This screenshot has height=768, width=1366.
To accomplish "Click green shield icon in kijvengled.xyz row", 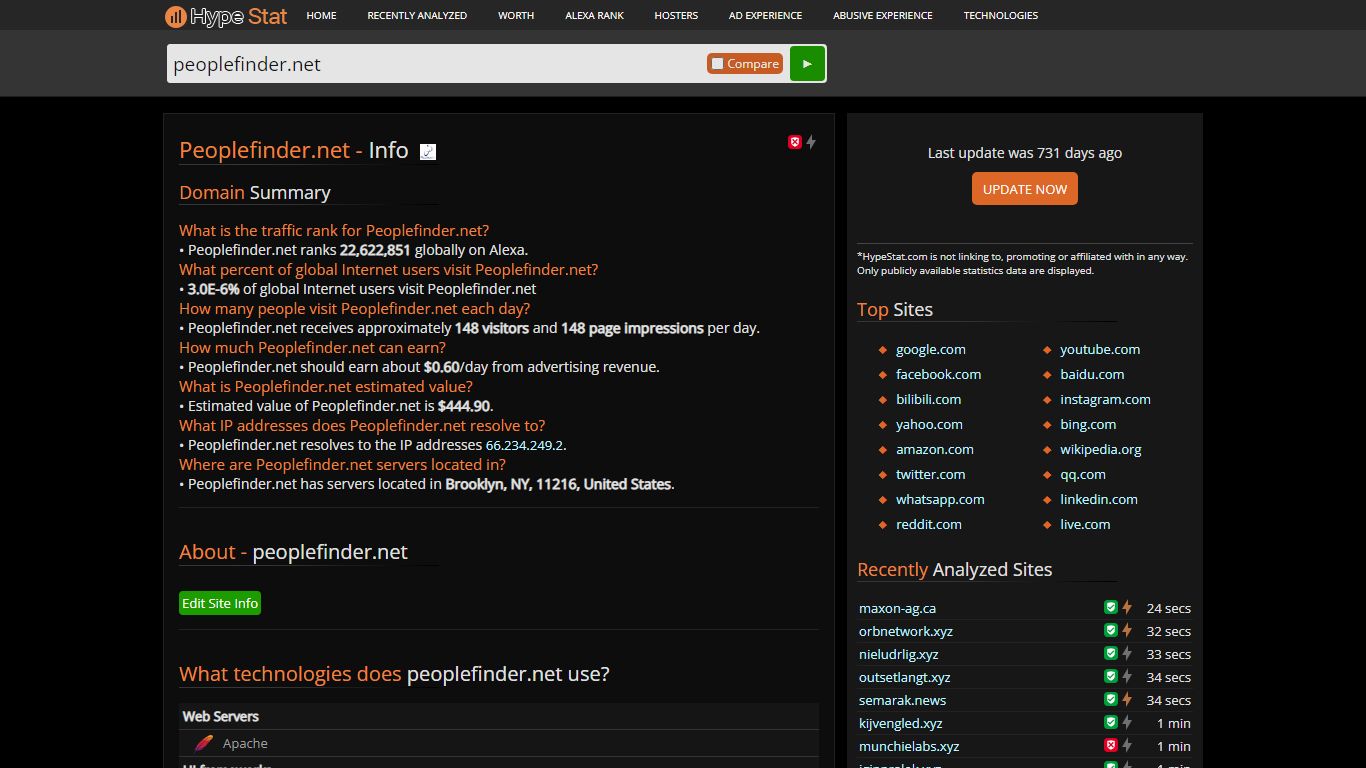I will click(x=1110, y=722).
